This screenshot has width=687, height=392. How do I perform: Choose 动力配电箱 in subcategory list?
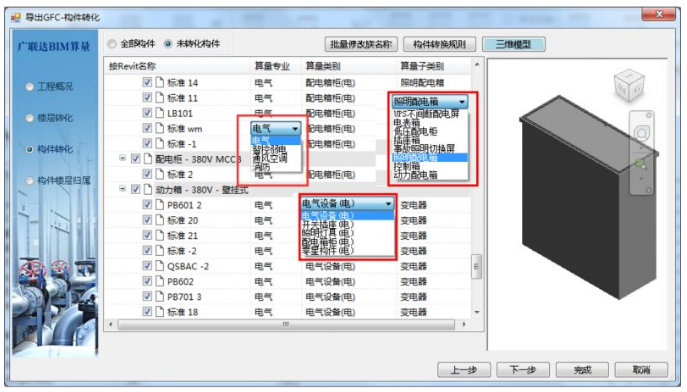[415, 175]
